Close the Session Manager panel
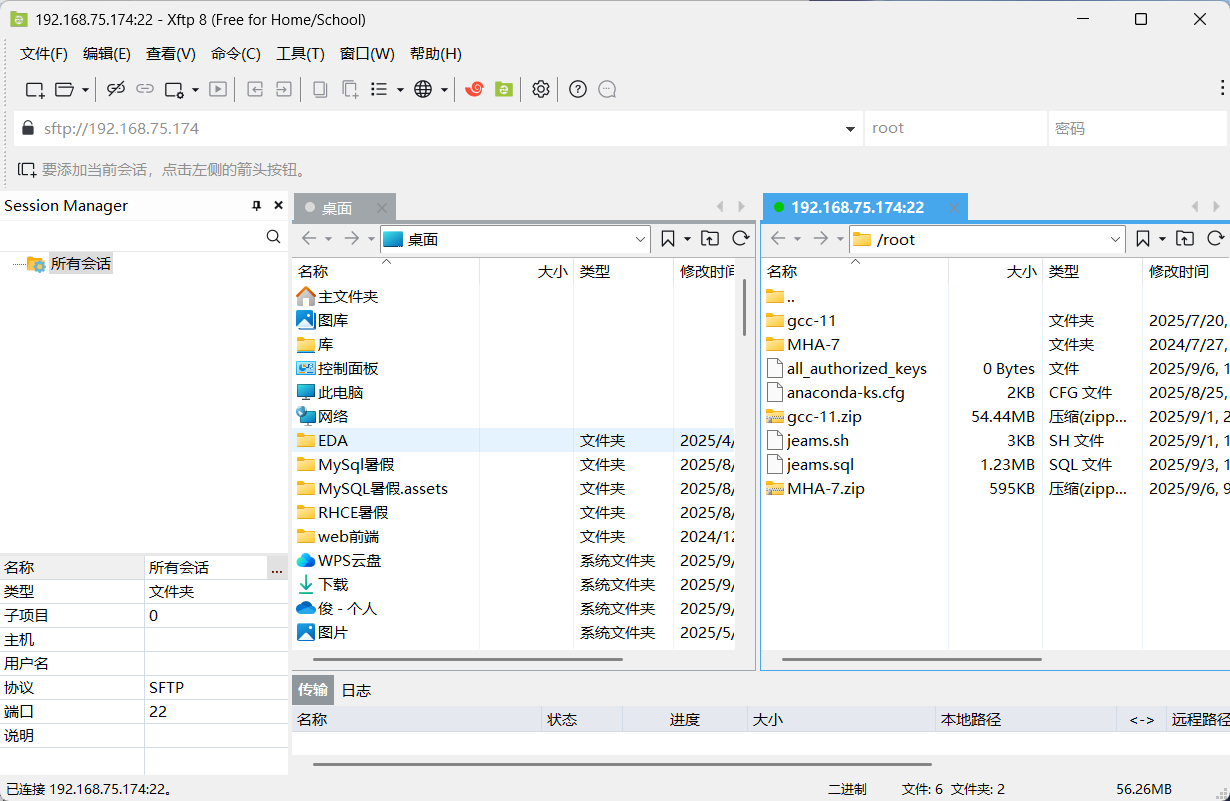The height and width of the screenshot is (801, 1230). click(278, 205)
